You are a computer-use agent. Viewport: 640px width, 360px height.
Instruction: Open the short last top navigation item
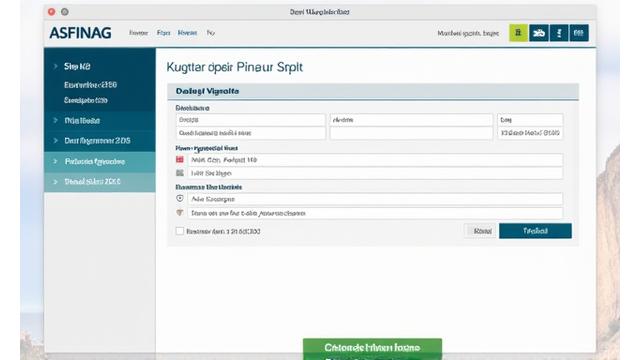211,33
